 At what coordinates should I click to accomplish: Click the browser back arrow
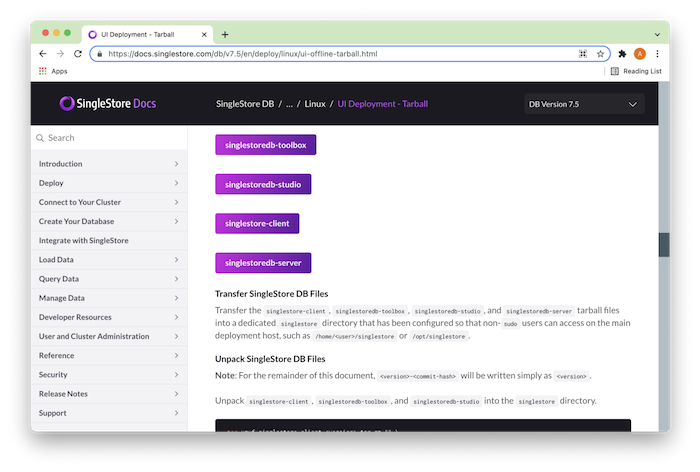[42, 54]
